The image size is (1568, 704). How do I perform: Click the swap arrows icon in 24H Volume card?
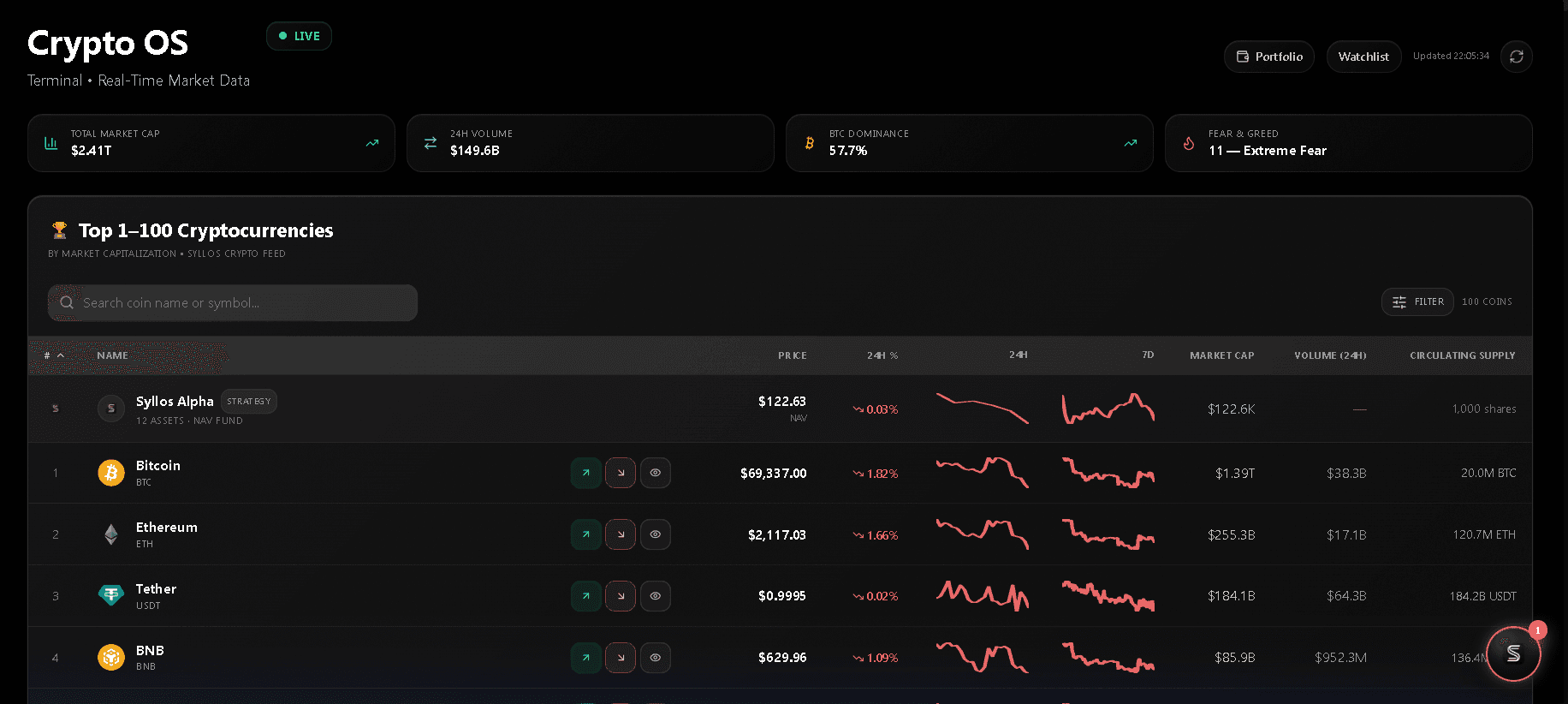point(431,143)
